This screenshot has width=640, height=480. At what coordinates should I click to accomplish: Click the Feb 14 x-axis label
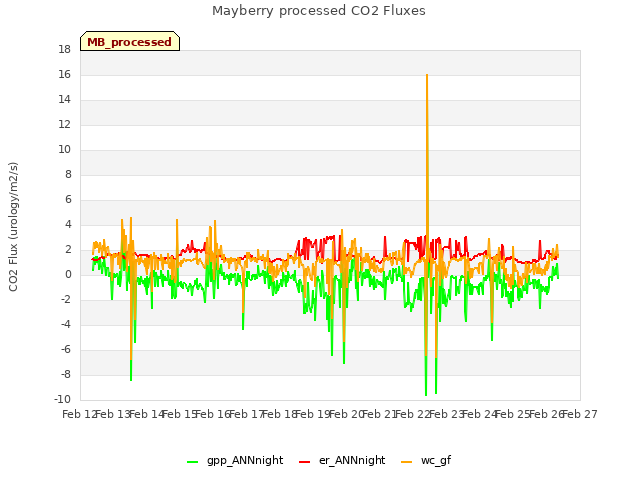pos(146,415)
